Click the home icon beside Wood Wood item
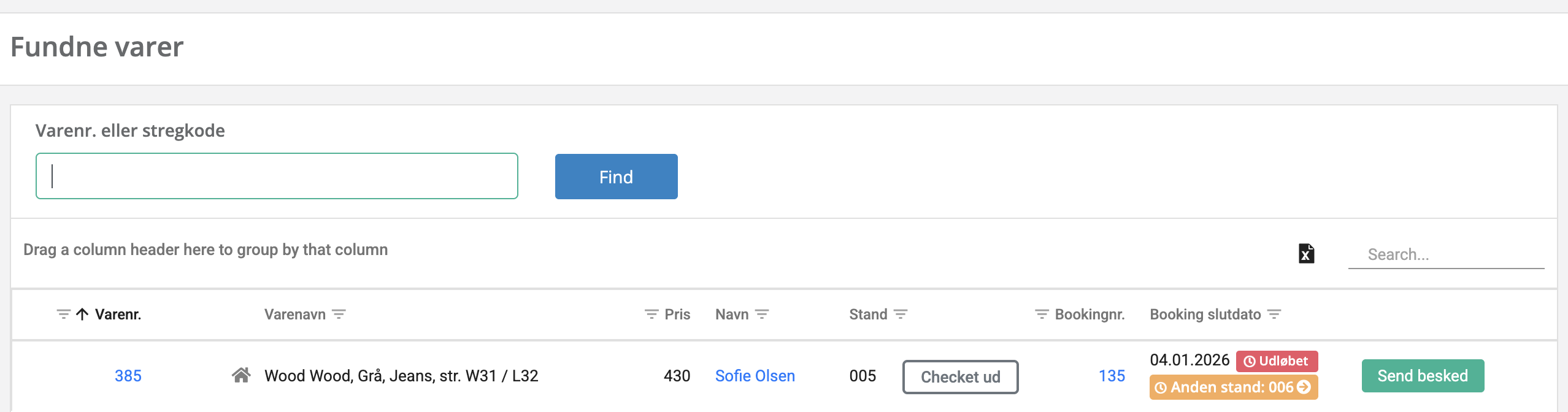This screenshot has height=412, width=1568. point(241,375)
